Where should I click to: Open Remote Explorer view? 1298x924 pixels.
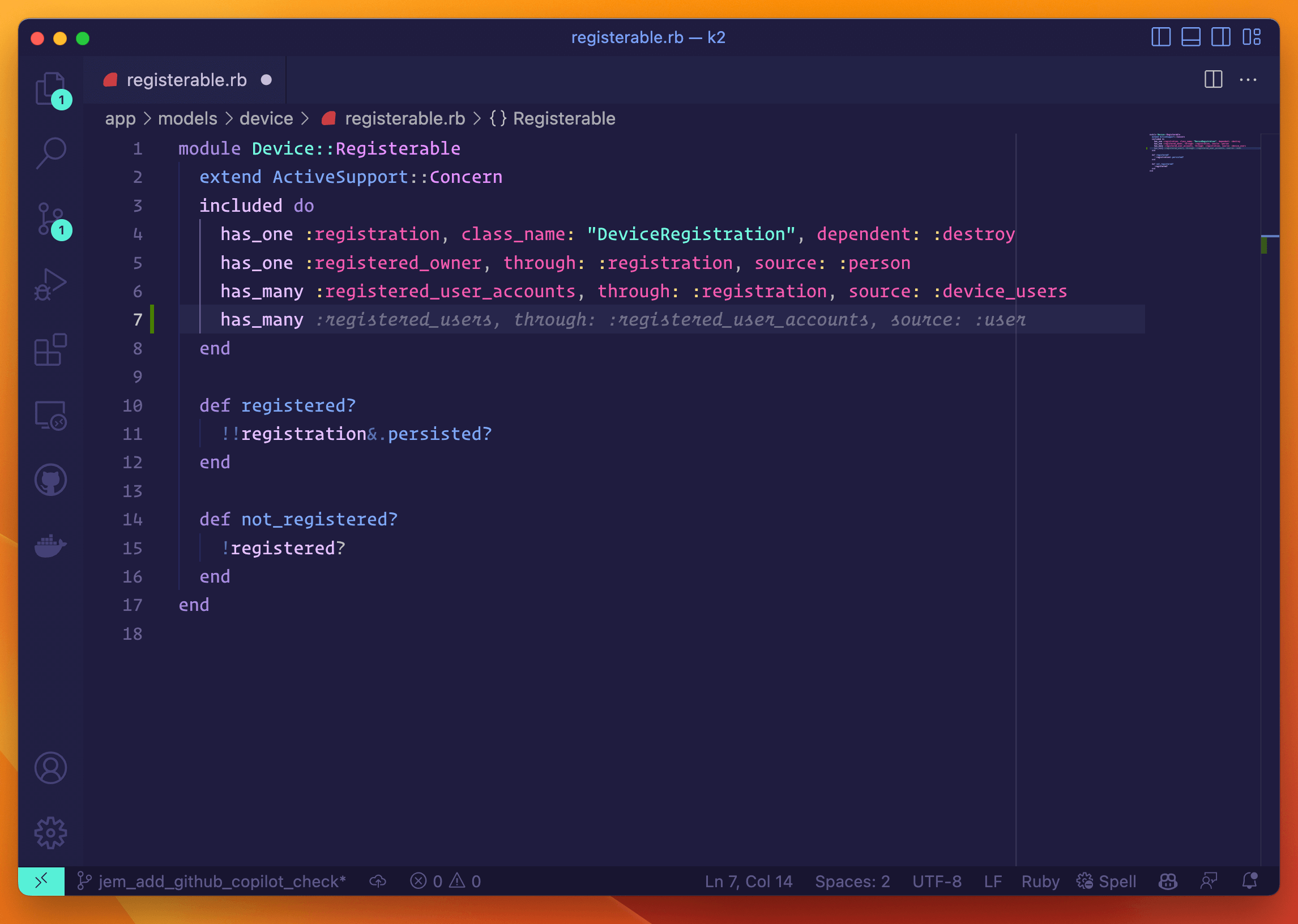pos(50,416)
